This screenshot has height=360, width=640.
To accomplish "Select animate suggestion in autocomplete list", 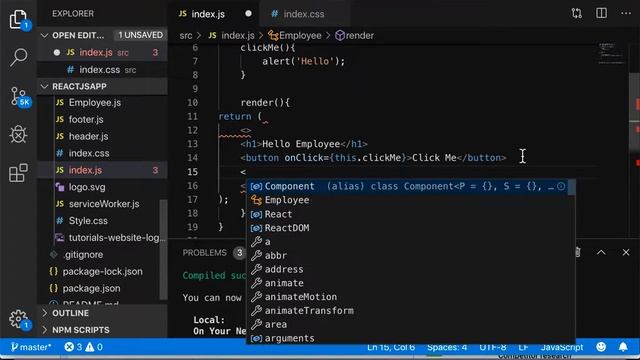I will coord(410,283).
